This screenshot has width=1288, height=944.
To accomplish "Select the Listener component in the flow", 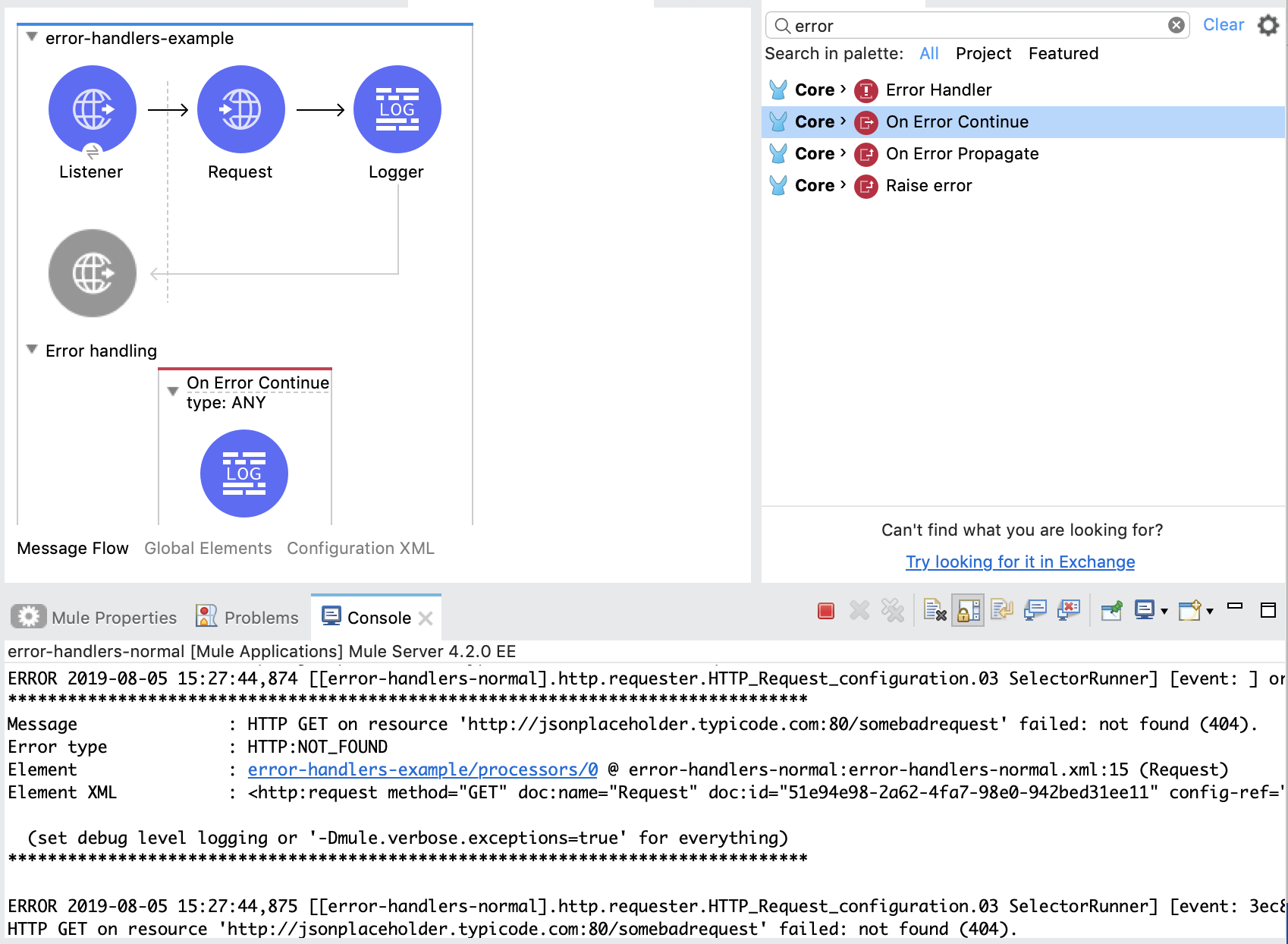I will click(92, 110).
